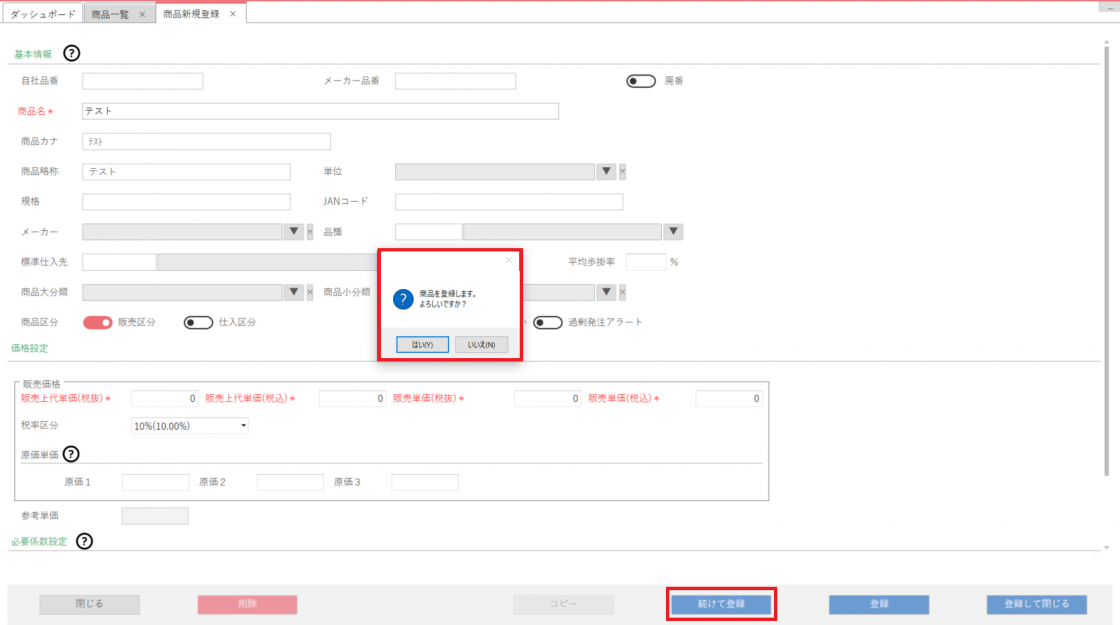Close the confirmation dialog with its ×
1120x625 pixels.
click(x=508, y=260)
